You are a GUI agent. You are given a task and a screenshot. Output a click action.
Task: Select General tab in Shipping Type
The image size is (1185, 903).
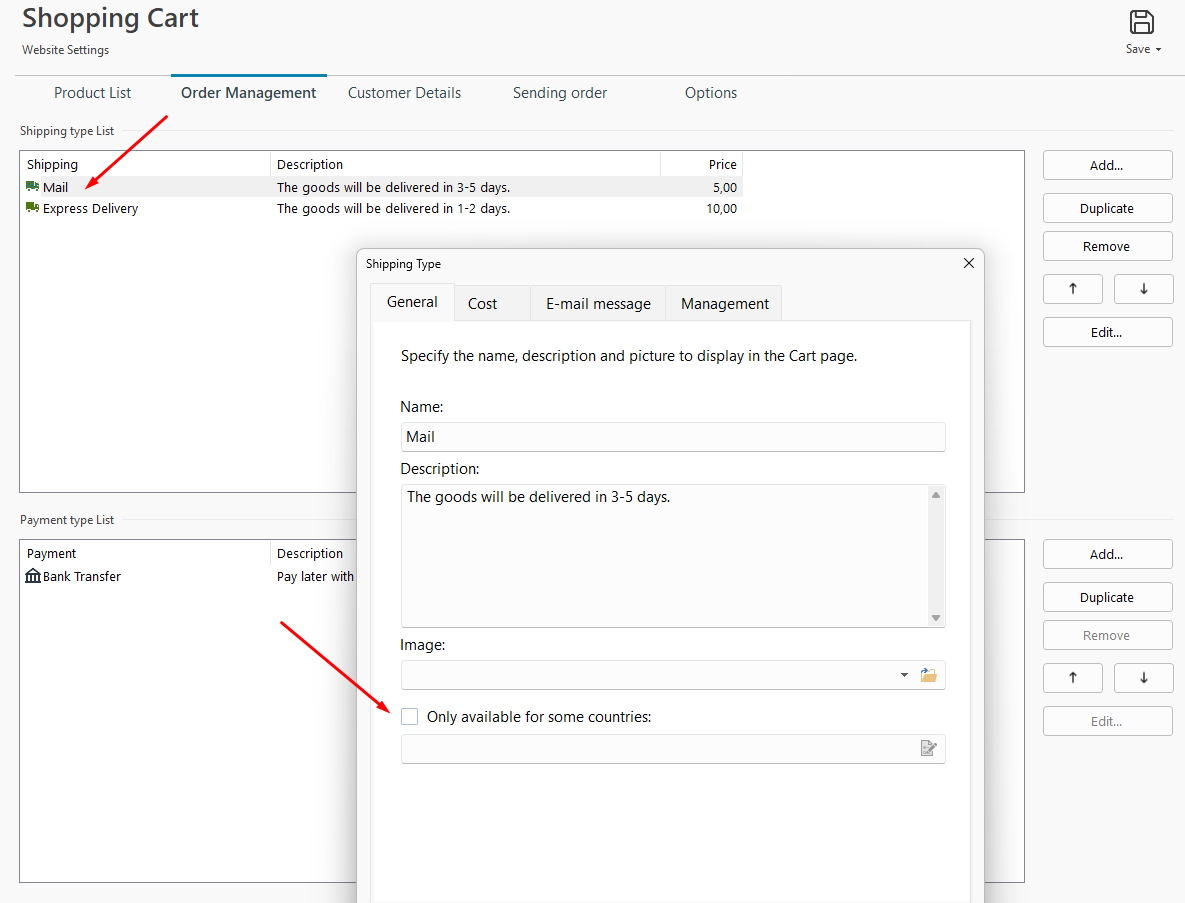pos(412,302)
